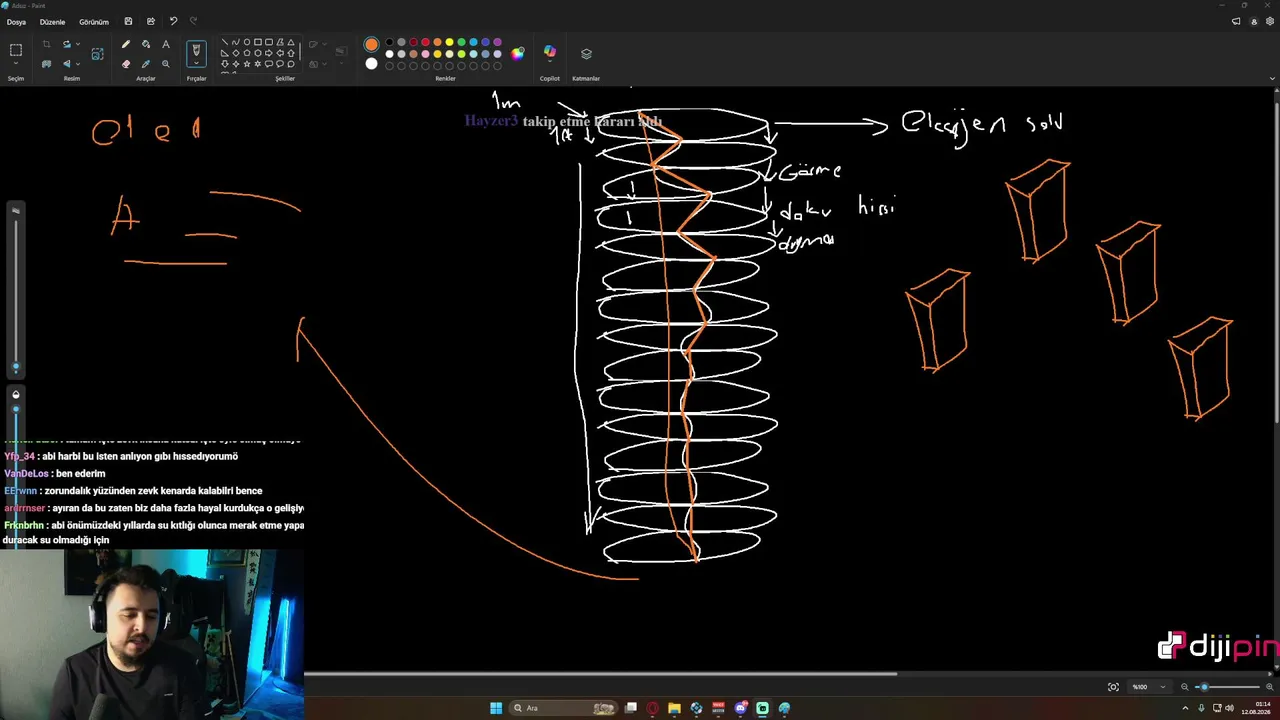
Task: Select the Magnifier tool
Action: click(x=166, y=63)
